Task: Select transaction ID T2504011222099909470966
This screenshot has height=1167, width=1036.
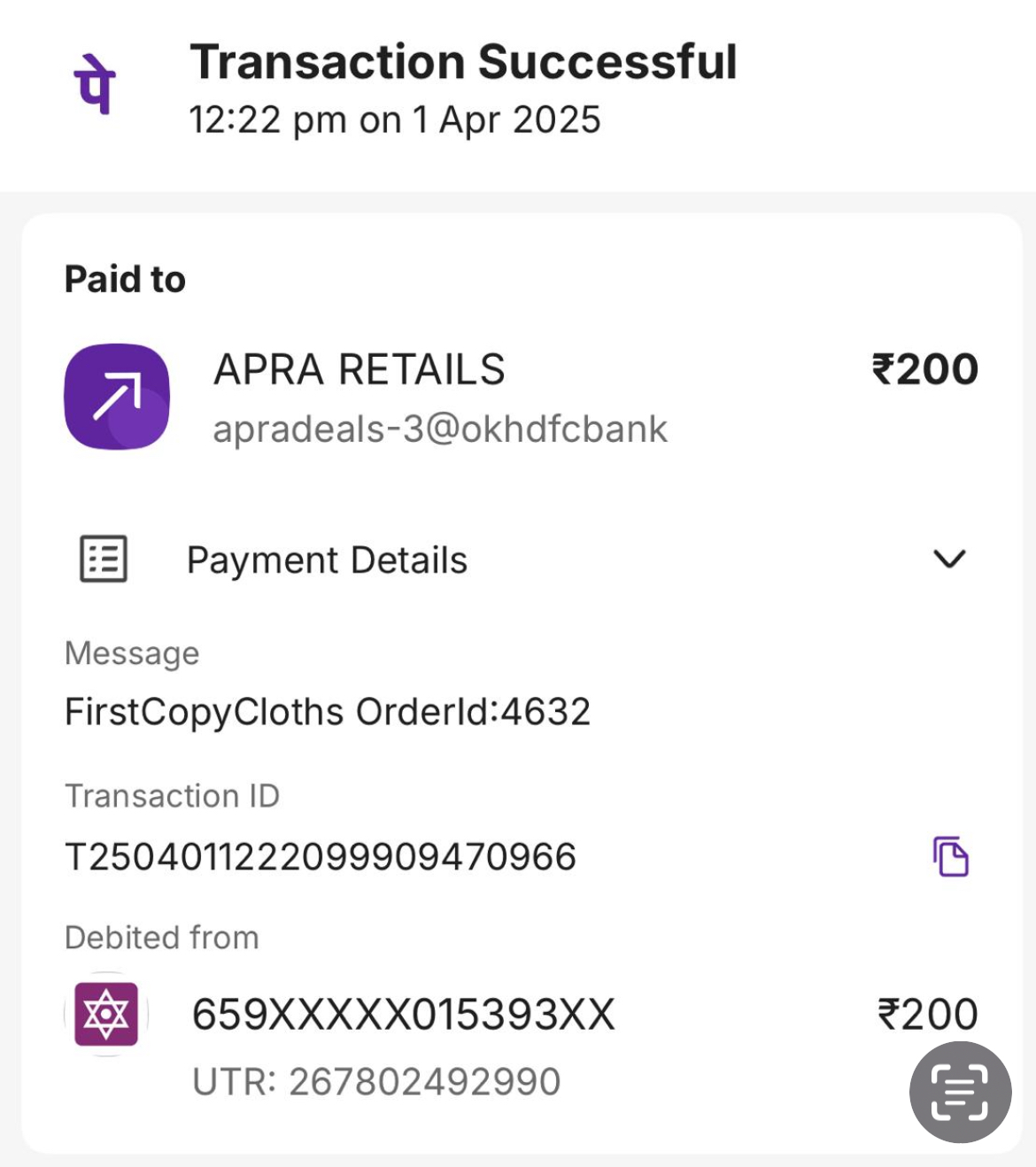Action: click(321, 857)
